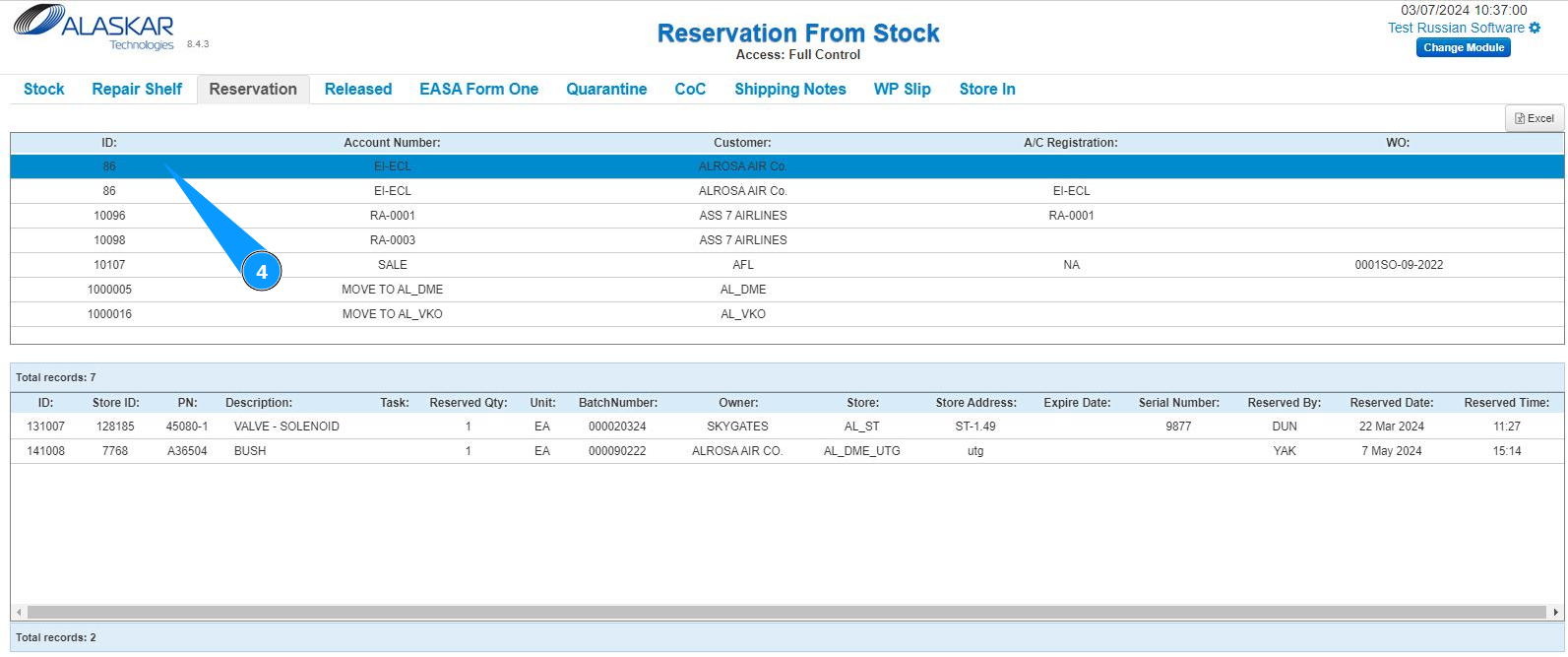Click the scrollbar's left arrow
Image resolution: width=1568 pixels, height=657 pixels.
[x=19, y=612]
